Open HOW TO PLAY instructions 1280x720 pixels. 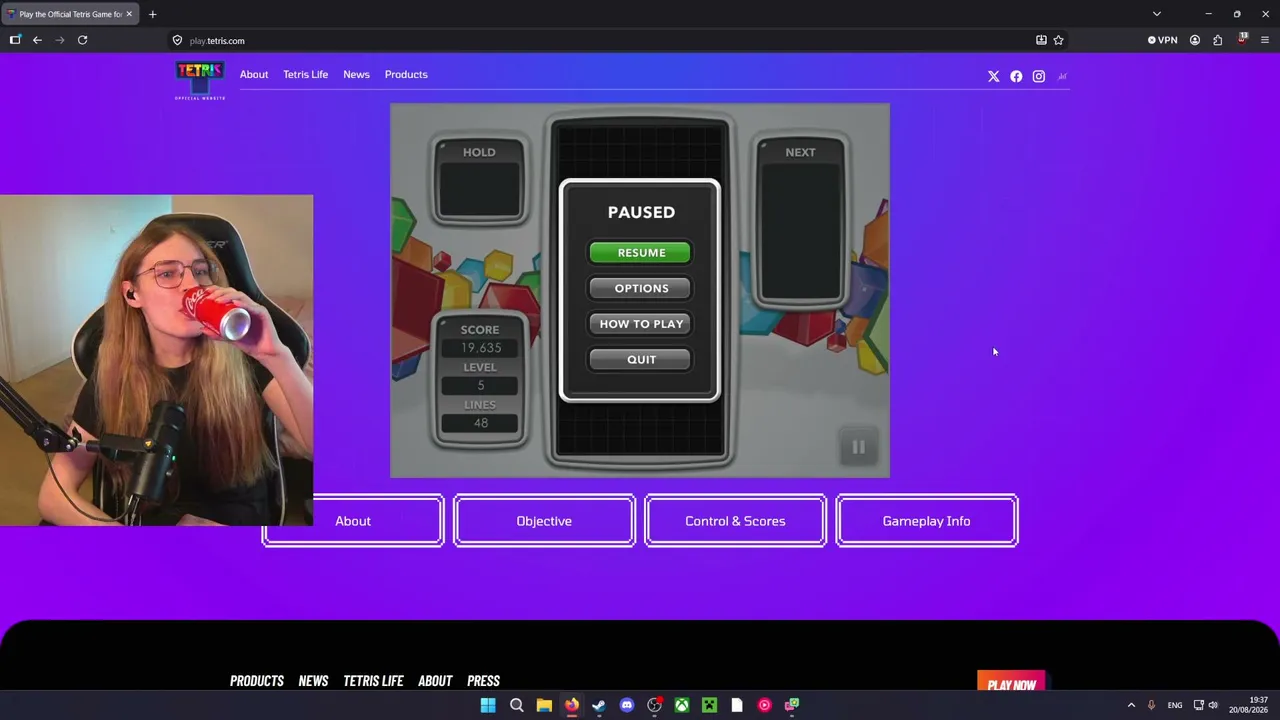[641, 324]
